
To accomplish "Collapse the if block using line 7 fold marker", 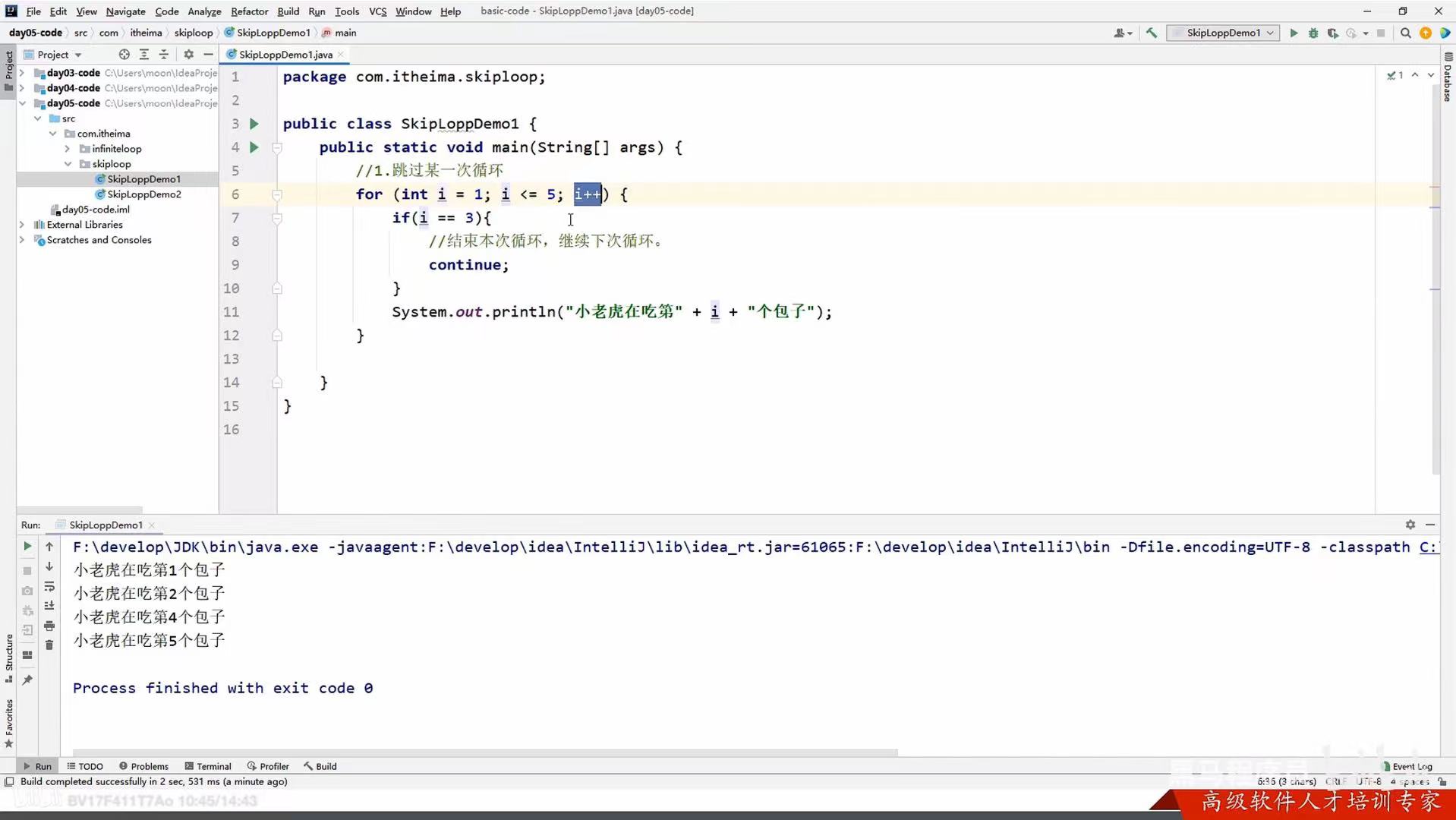I will 277,218.
